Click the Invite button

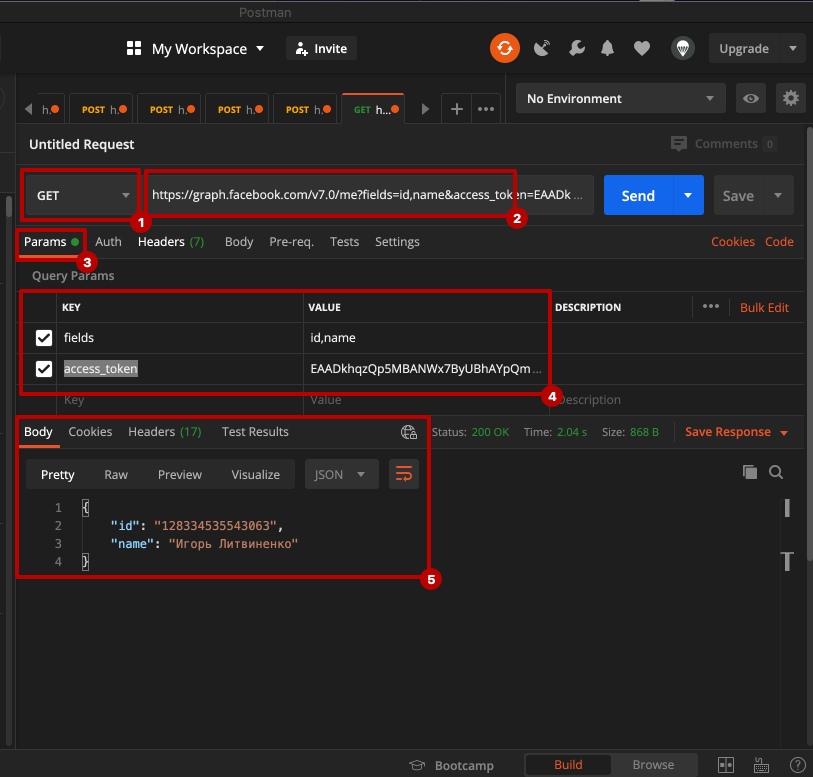[x=321, y=48]
